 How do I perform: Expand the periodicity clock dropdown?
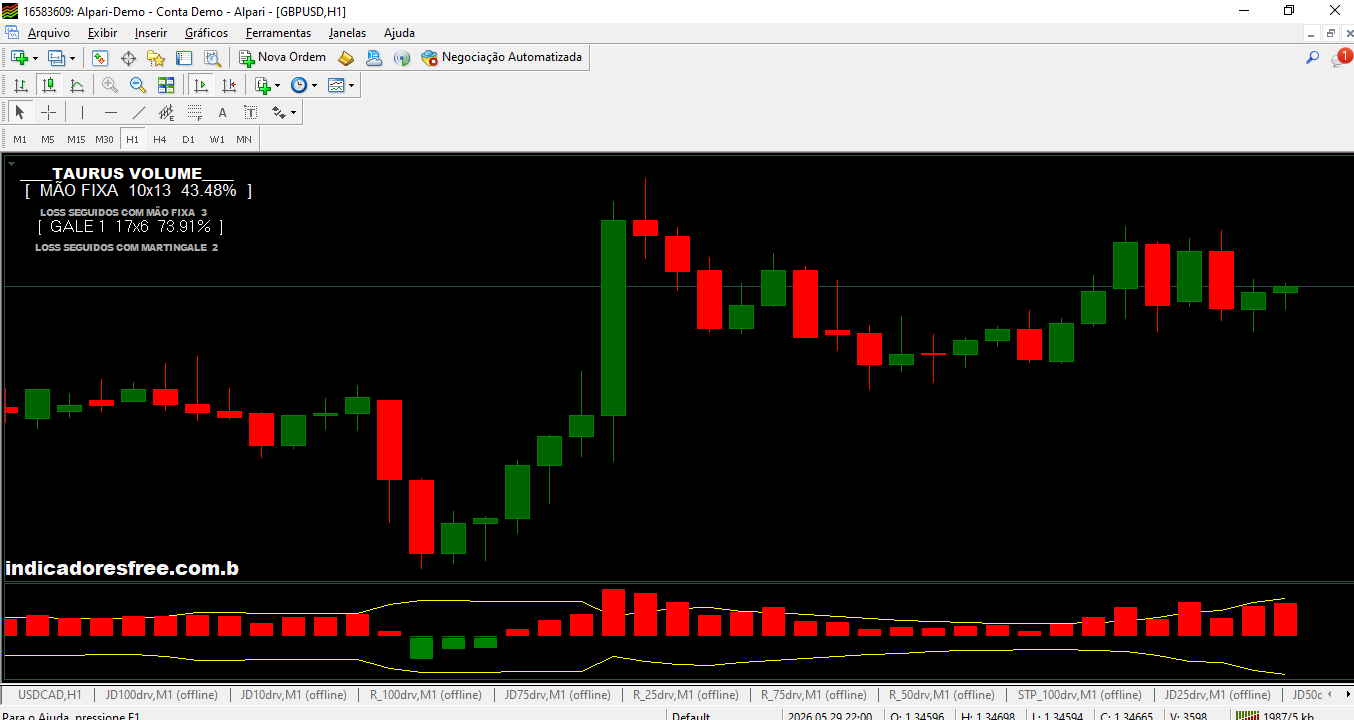[x=314, y=86]
